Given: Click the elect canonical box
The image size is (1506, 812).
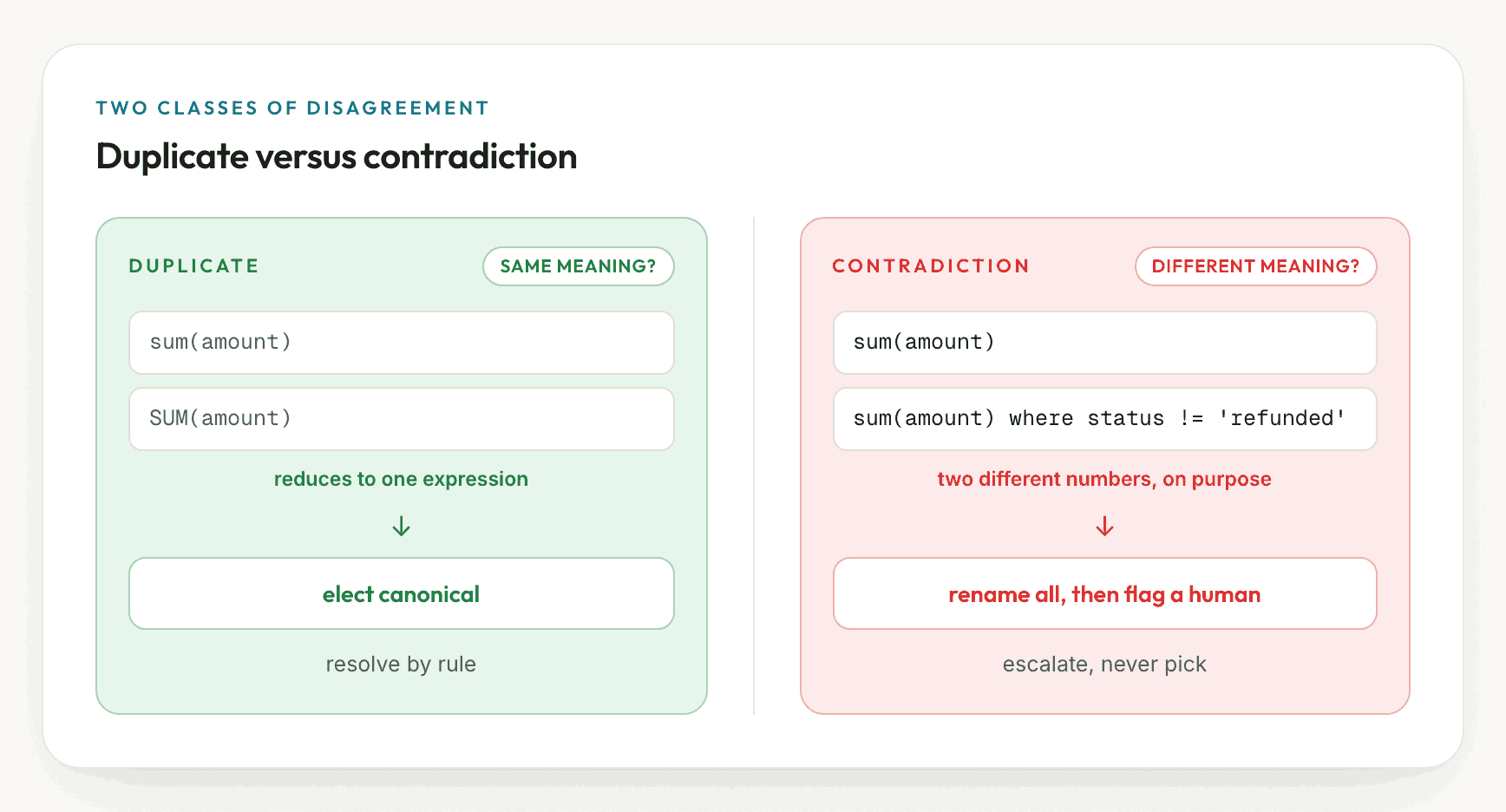Looking at the screenshot, I should click(402, 593).
